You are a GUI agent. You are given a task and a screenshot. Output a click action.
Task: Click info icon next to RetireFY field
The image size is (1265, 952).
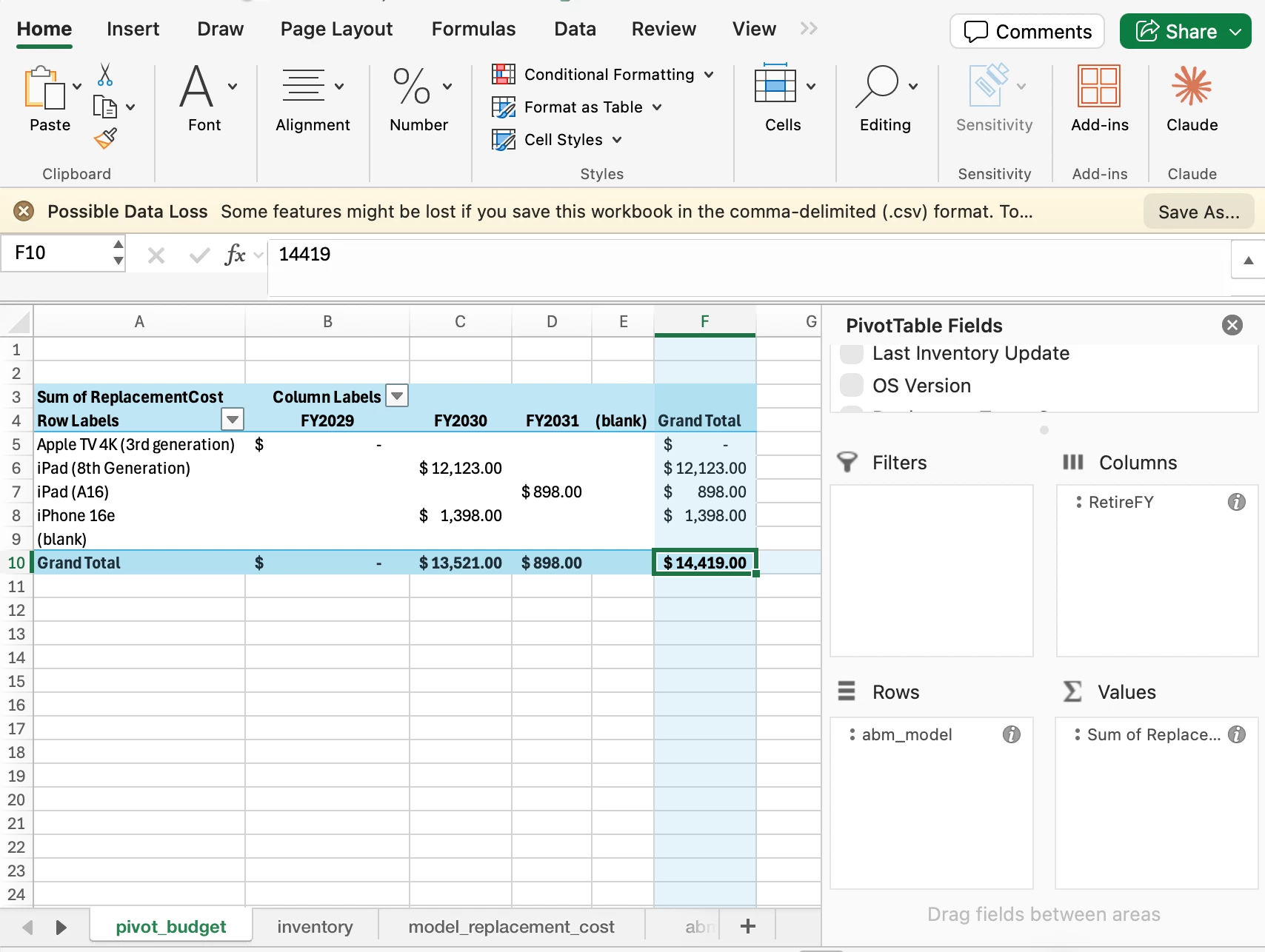pos(1237,502)
